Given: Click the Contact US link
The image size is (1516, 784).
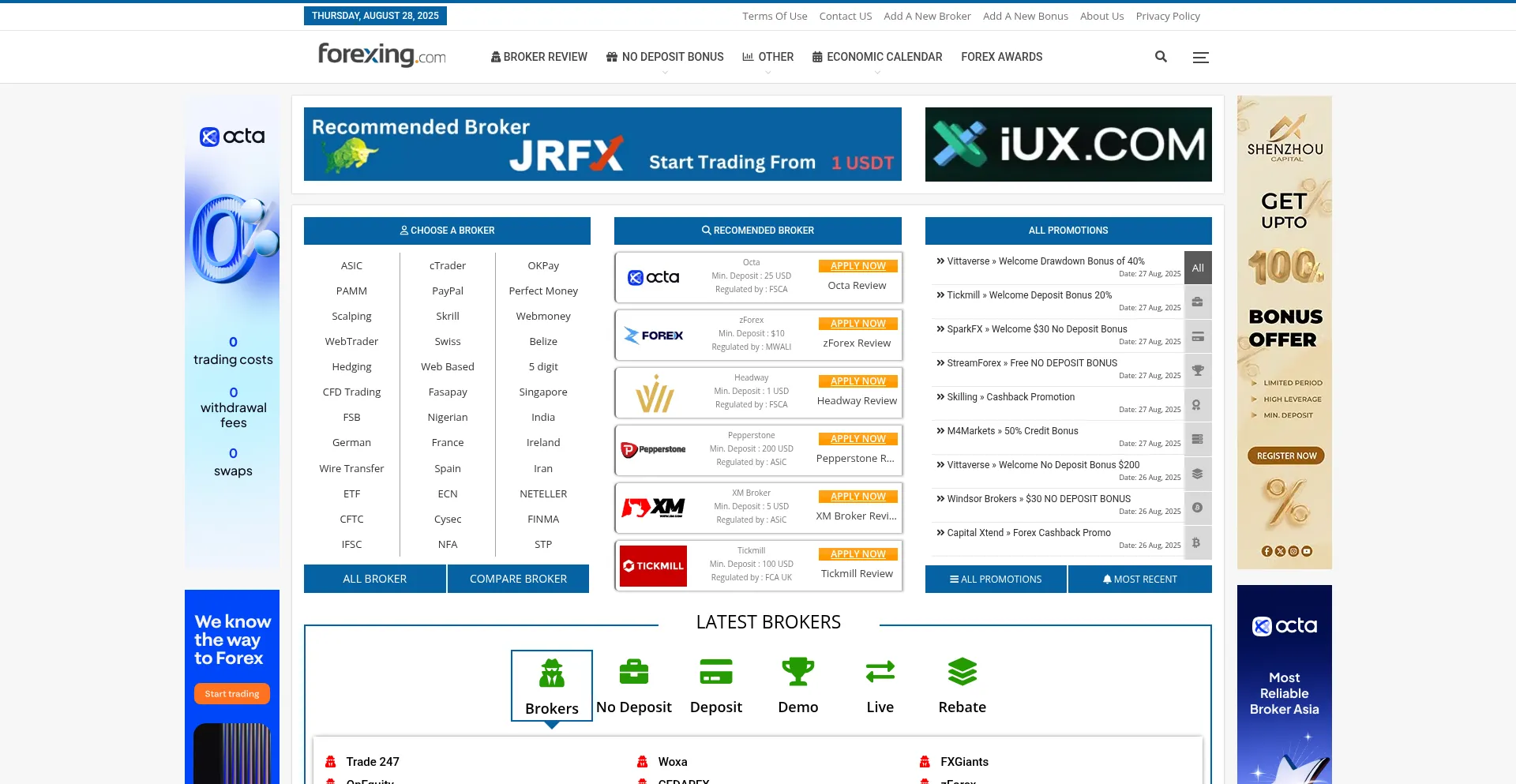Looking at the screenshot, I should 846,16.
